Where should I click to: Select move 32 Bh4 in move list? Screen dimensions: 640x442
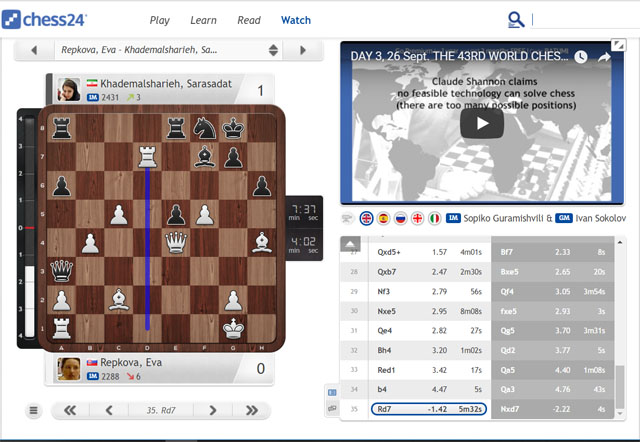pyautogui.click(x=429, y=350)
